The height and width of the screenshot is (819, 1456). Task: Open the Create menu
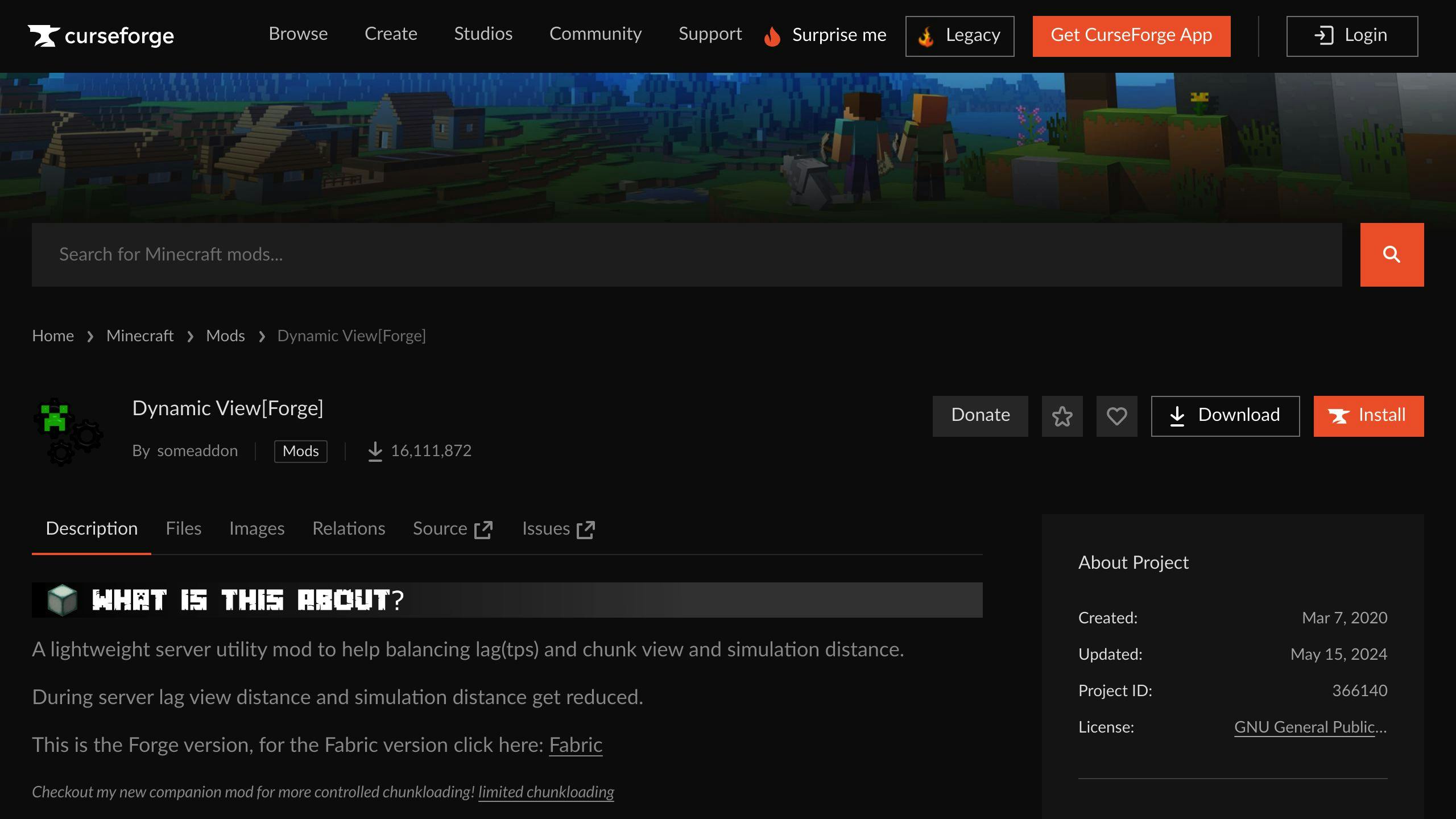(391, 34)
